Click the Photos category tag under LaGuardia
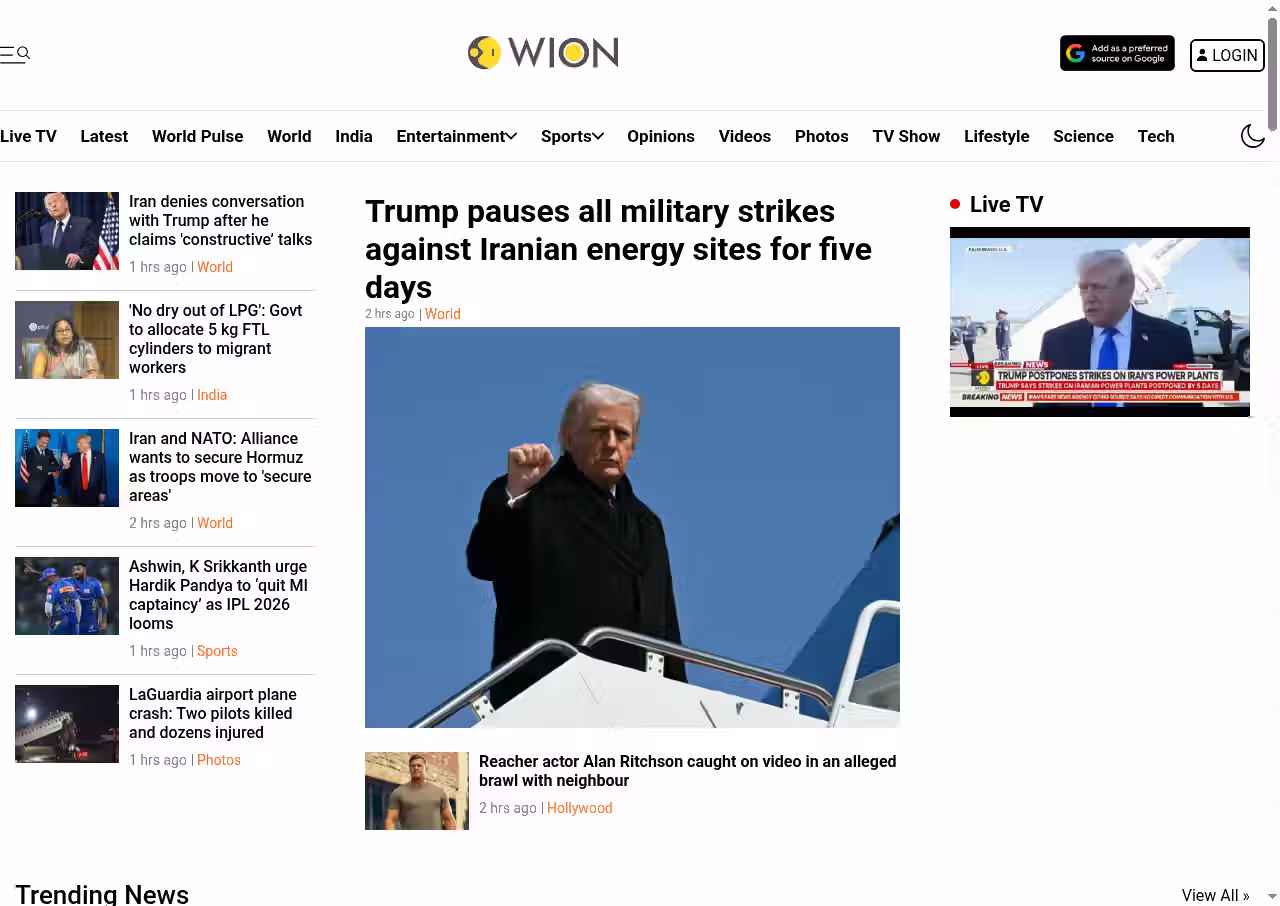This screenshot has width=1280, height=906. coord(218,760)
